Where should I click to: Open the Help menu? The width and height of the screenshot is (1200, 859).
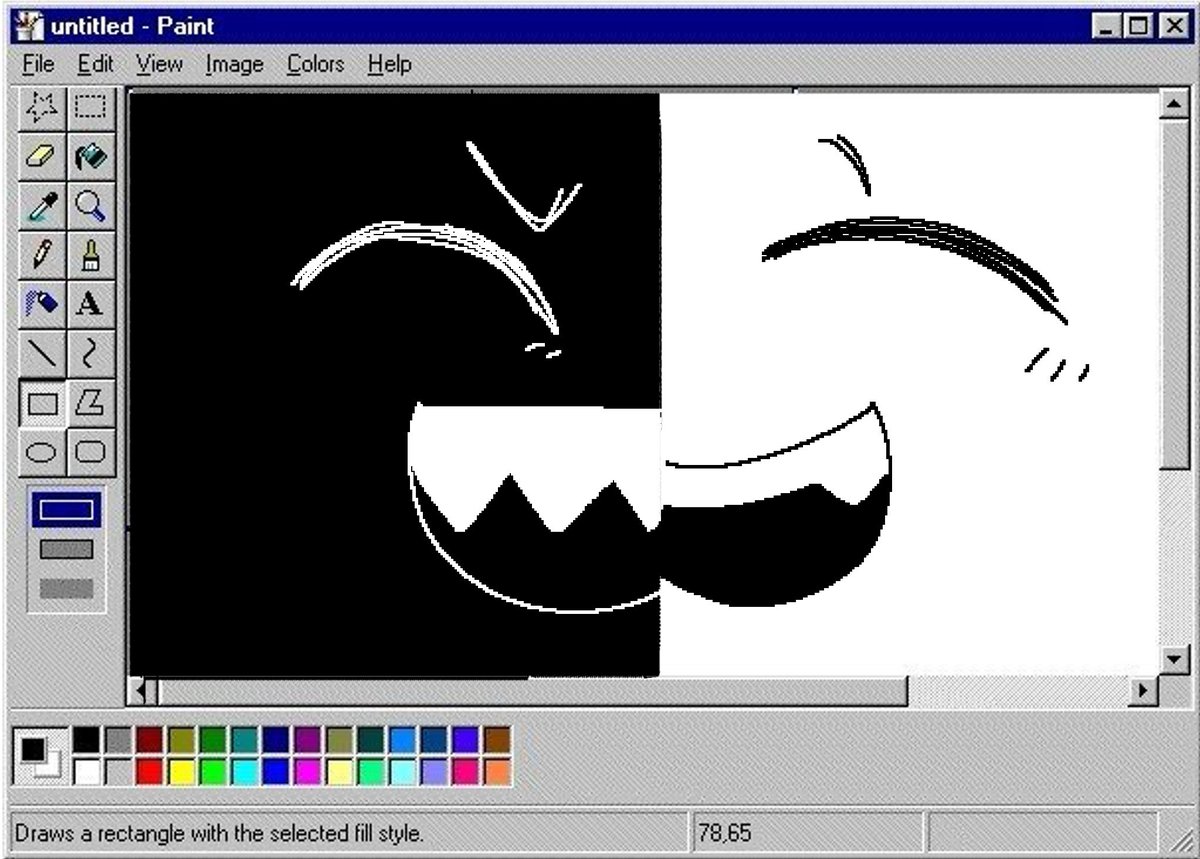pos(389,64)
